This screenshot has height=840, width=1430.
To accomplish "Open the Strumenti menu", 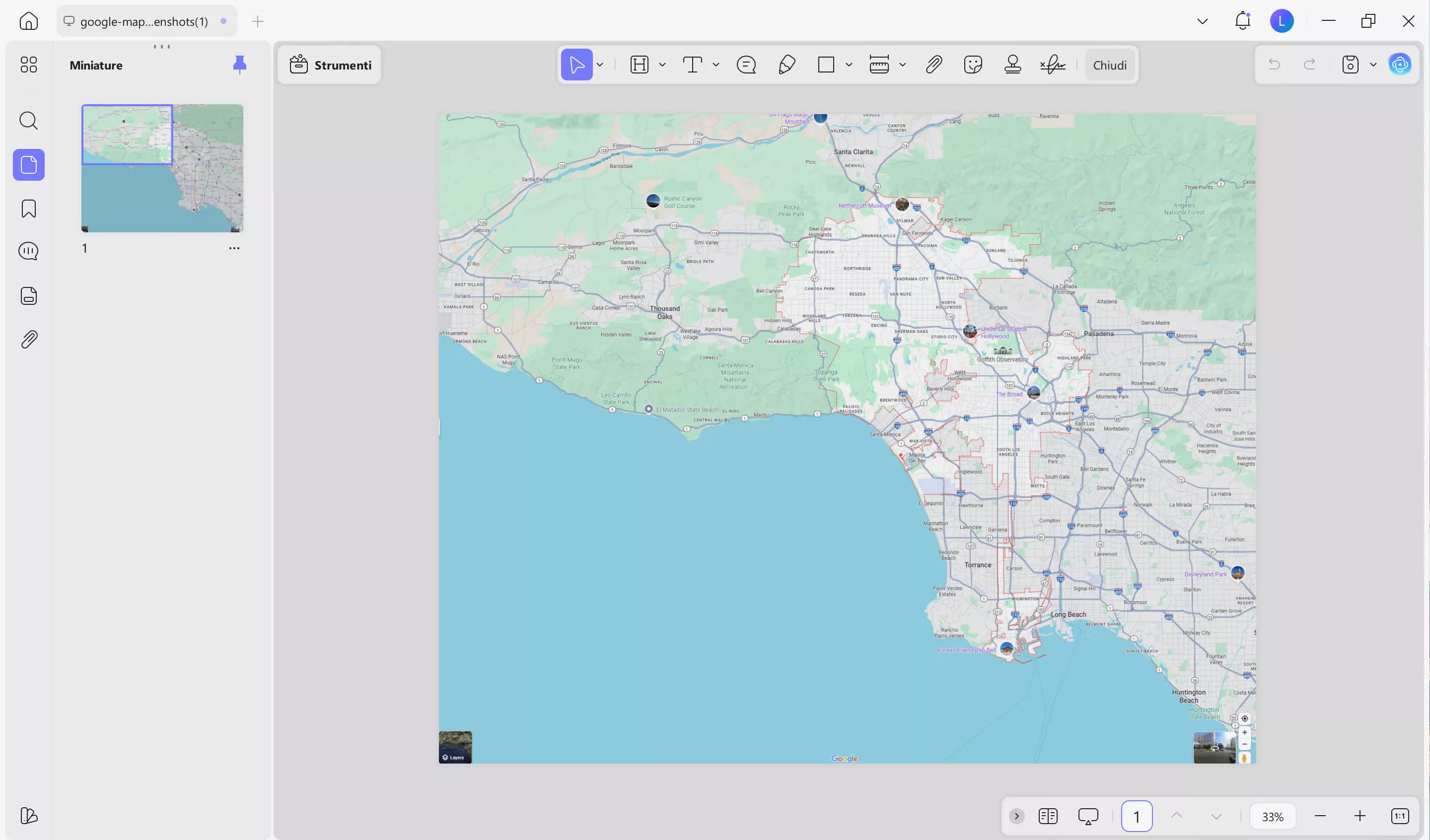I will coord(330,65).
